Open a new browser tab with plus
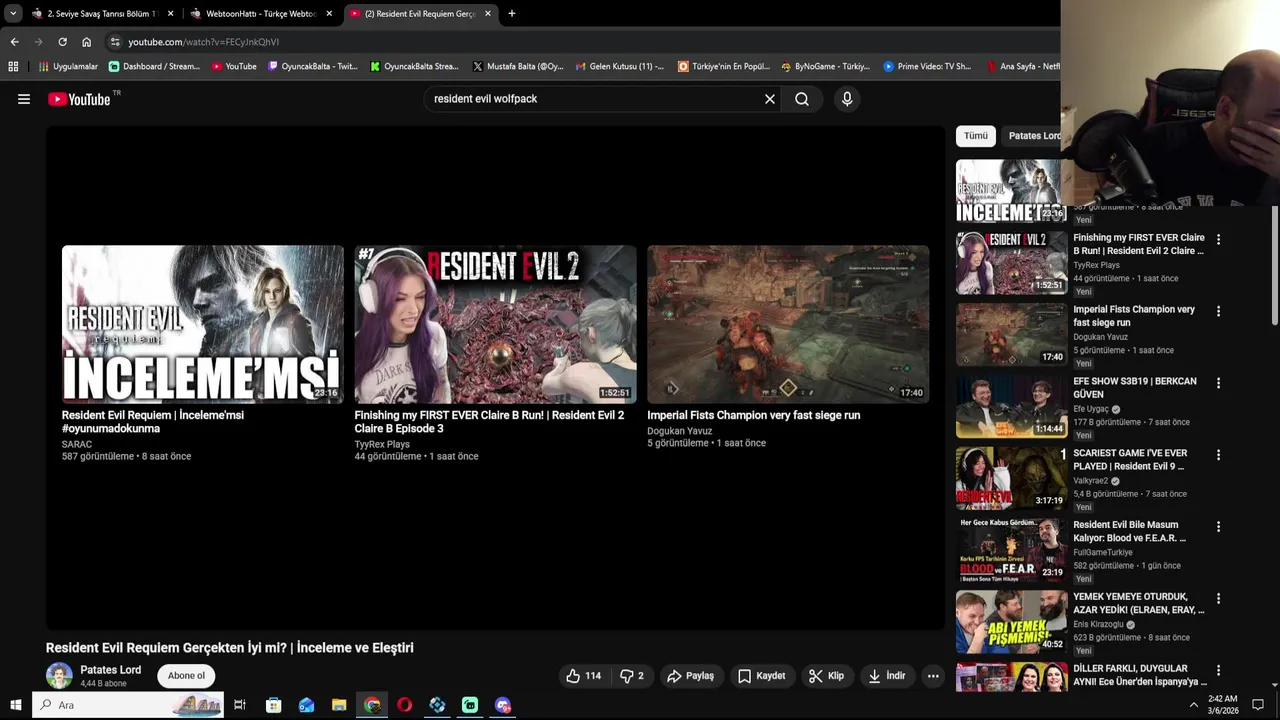1280x720 pixels. click(512, 14)
